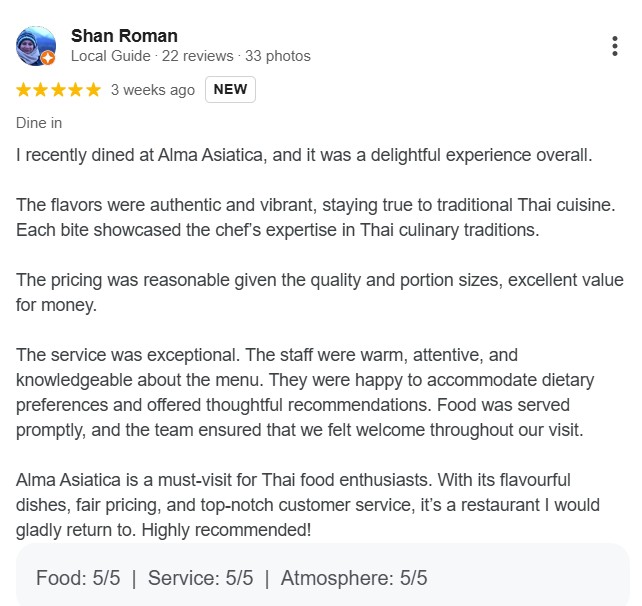Click the "Dine in" label
Screen dimensions: 642x606
click(x=39, y=123)
